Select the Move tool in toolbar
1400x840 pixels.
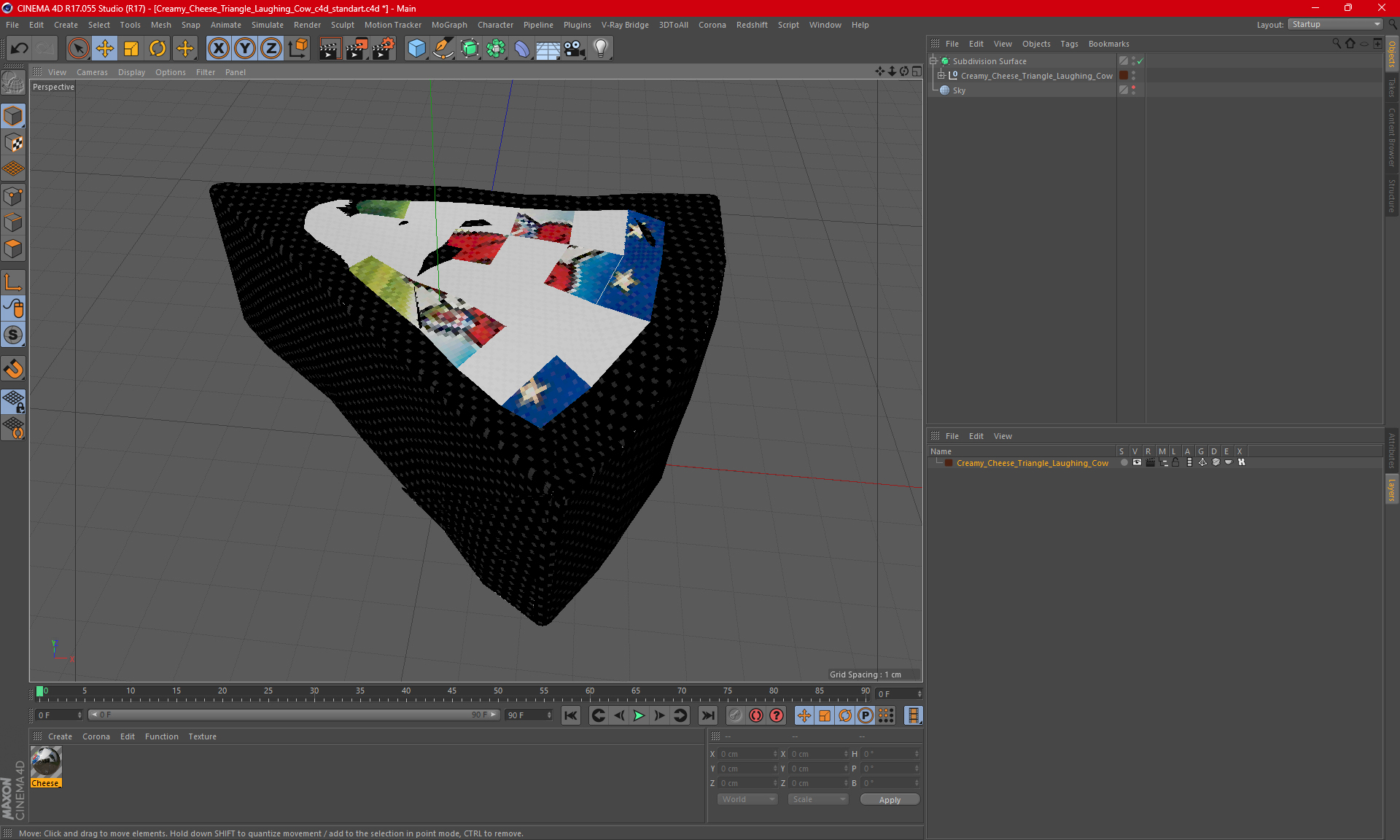[x=105, y=49]
